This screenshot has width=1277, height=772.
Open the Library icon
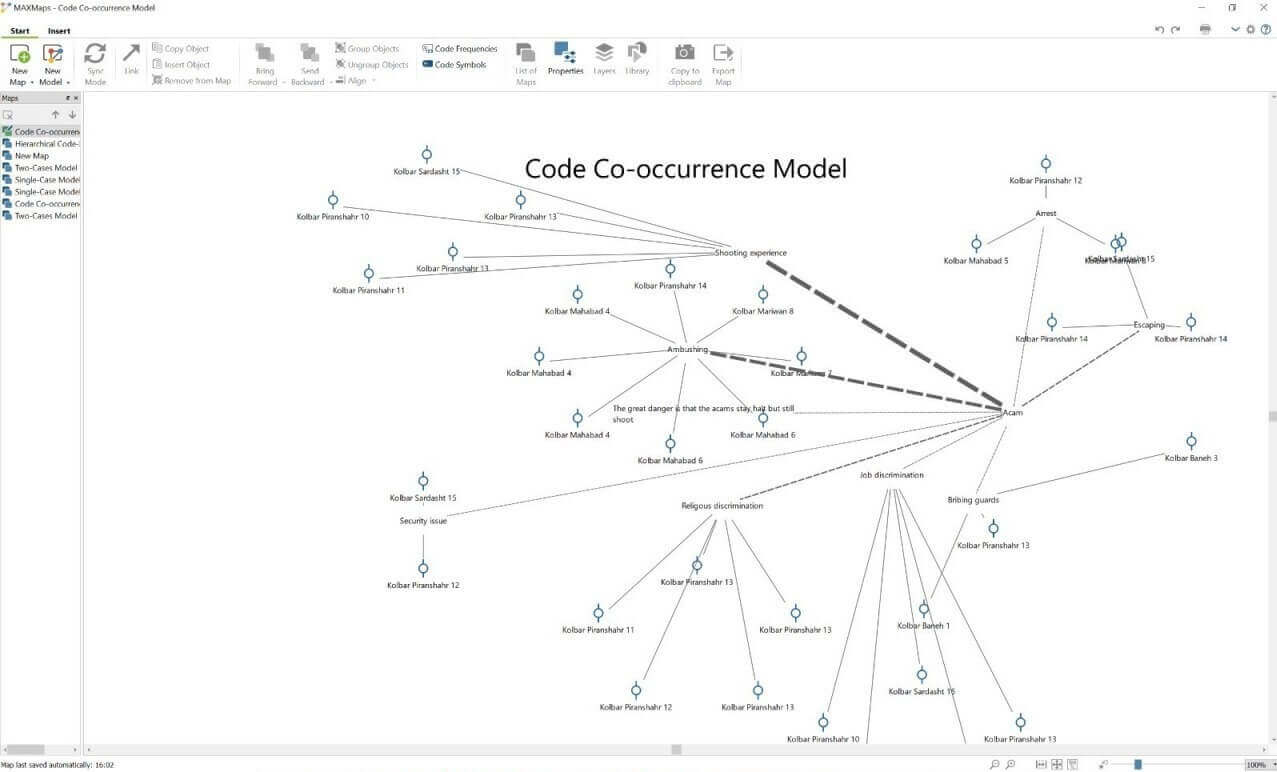(637, 54)
